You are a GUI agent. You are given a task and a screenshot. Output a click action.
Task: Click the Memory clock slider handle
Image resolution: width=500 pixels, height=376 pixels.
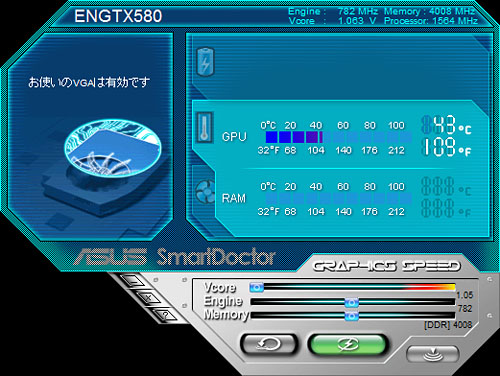point(351,315)
